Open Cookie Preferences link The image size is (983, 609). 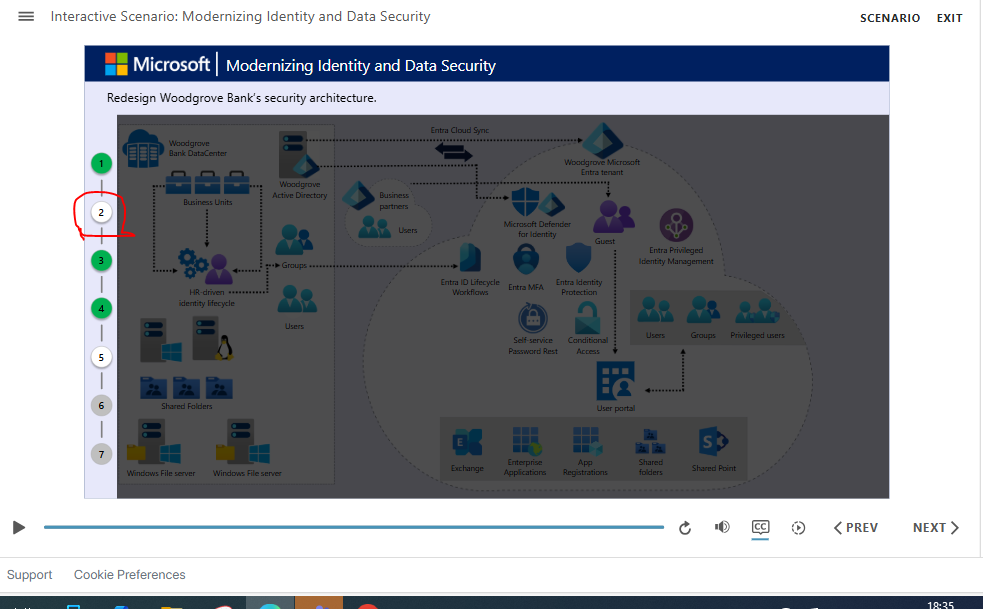pyautogui.click(x=130, y=575)
